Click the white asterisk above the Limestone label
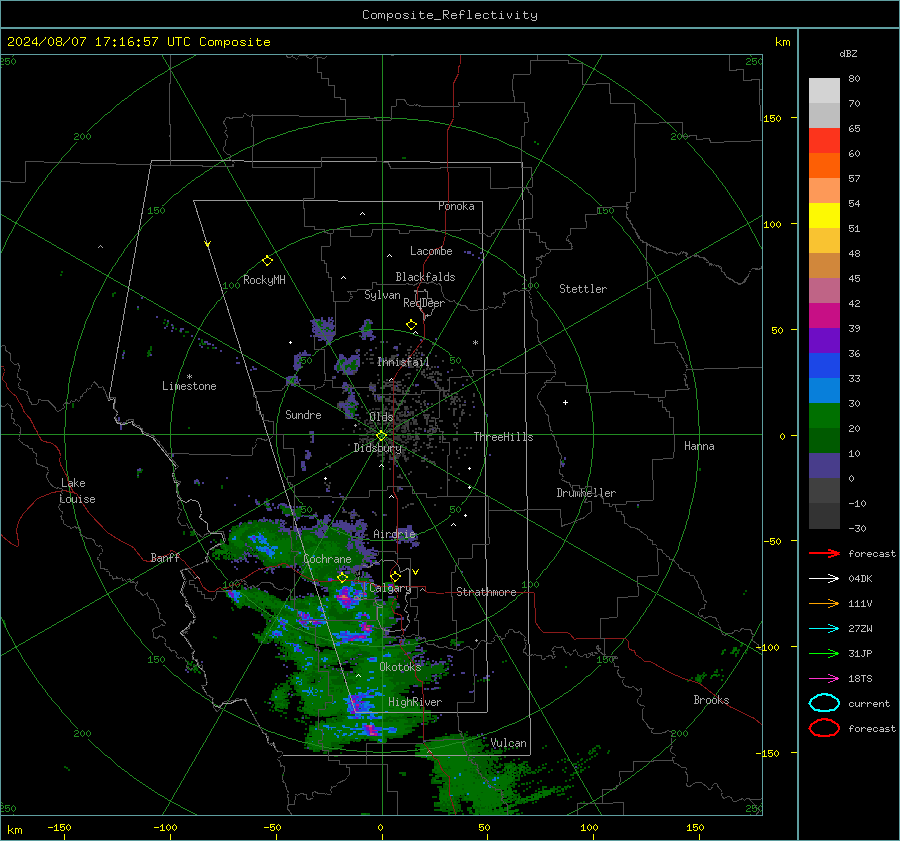 click(x=189, y=377)
